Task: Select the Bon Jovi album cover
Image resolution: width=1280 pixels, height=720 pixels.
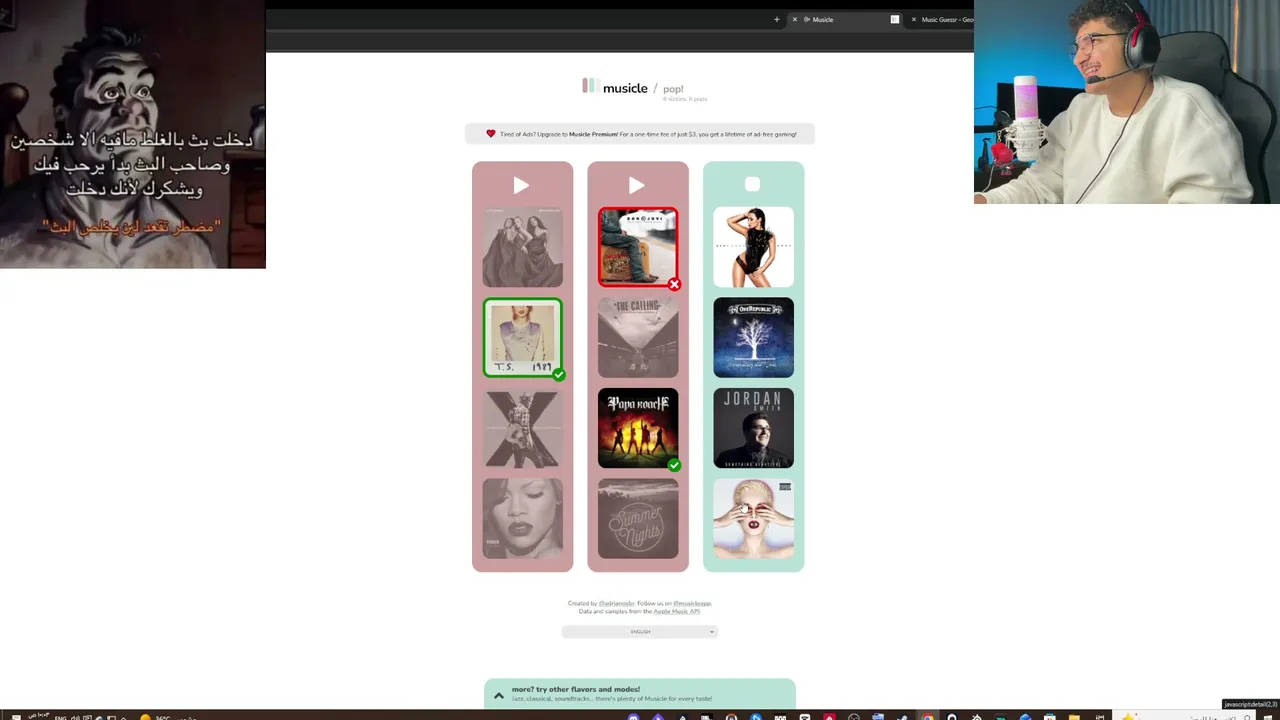Action: pos(638,247)
